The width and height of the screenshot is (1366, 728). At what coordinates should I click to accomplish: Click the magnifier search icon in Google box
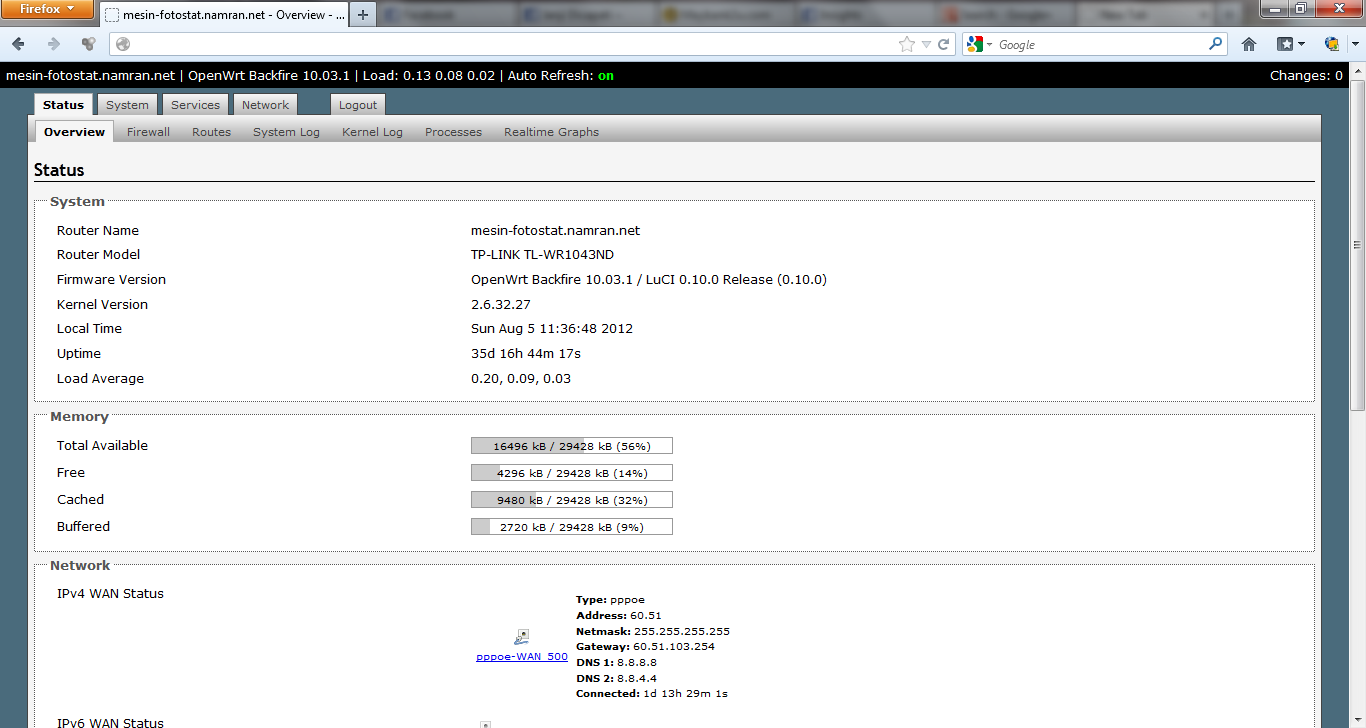[1216, 44]
